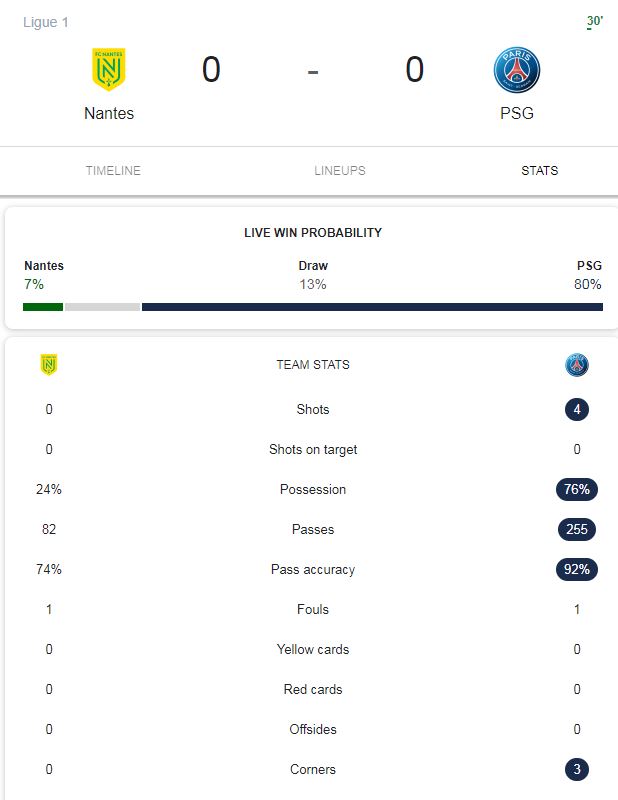The image size is (618, 800).
Task: Click the 92% pass accuracy badge
Action: click(x=577, y=569)
